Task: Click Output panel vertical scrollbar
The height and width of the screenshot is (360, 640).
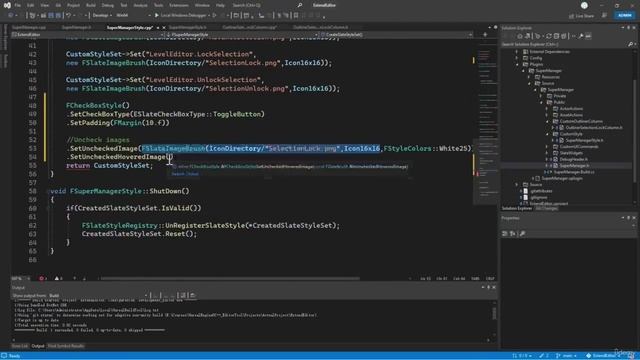Action: click(494, 313)
